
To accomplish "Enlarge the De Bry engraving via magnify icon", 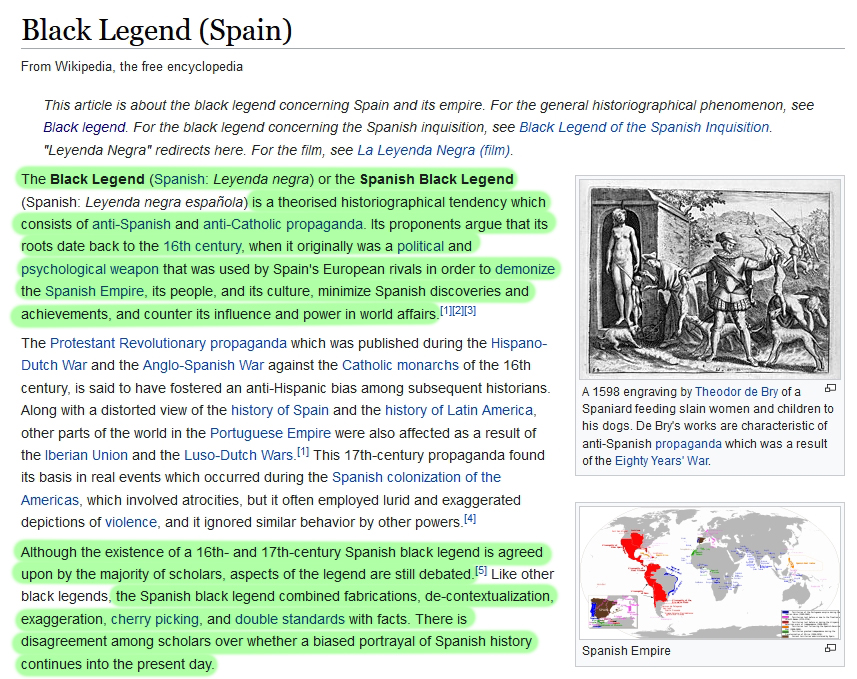I will tap(830, 388).
